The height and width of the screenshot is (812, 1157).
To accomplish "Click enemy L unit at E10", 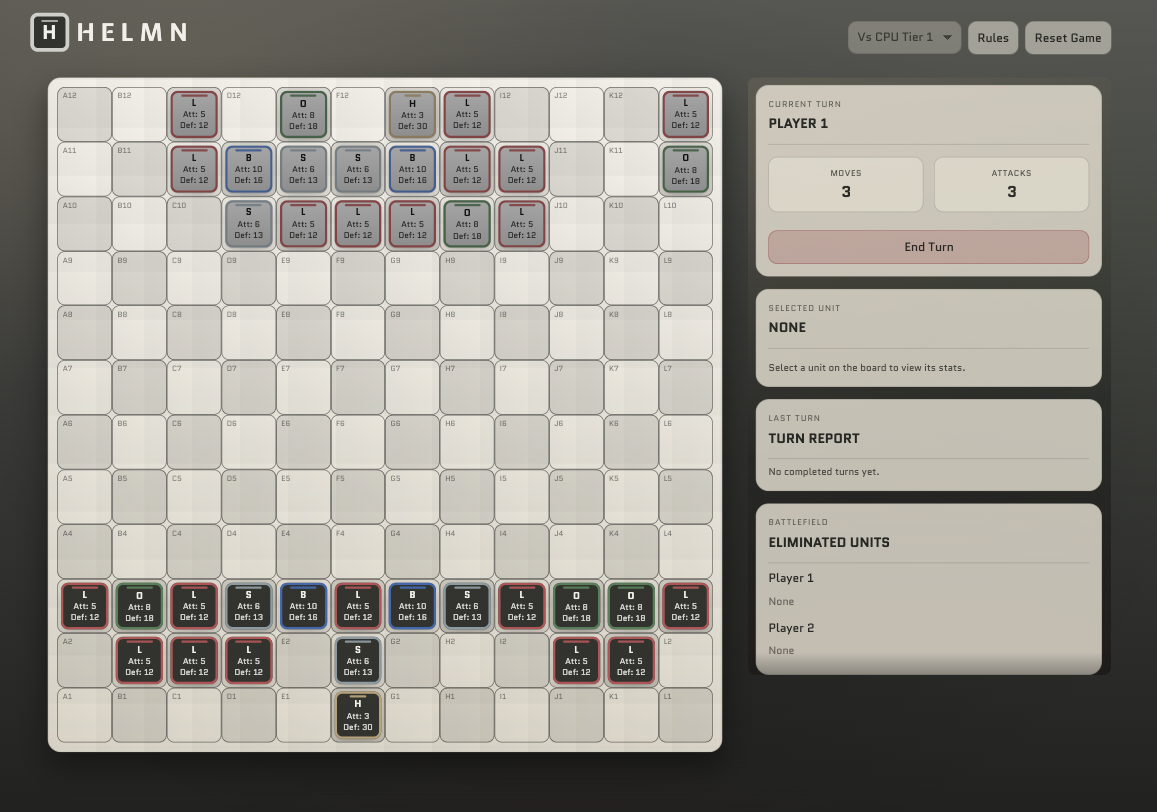I will [303, 224].
